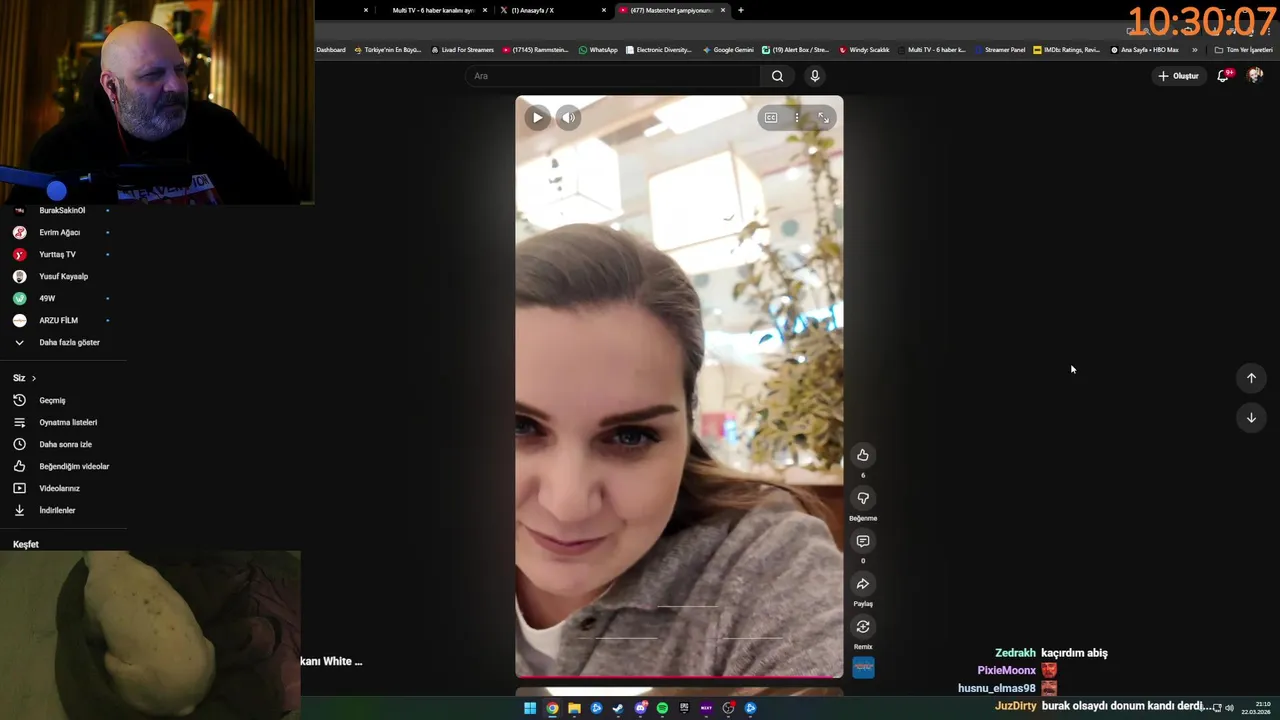This screenshot has height=720, width=1280.
Task: Open Electronic Diversity bookmark
Action: pyautogui.click(x=658, y=50)
